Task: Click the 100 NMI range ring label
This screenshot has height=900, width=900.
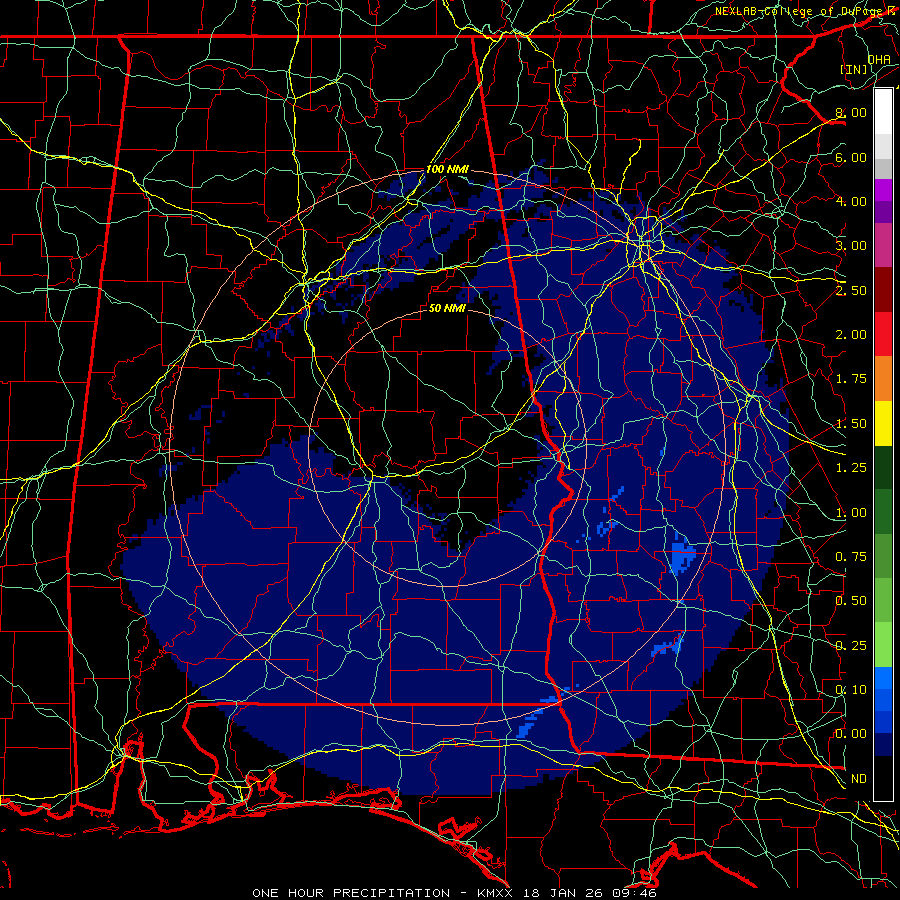Action: pos(447,170)
